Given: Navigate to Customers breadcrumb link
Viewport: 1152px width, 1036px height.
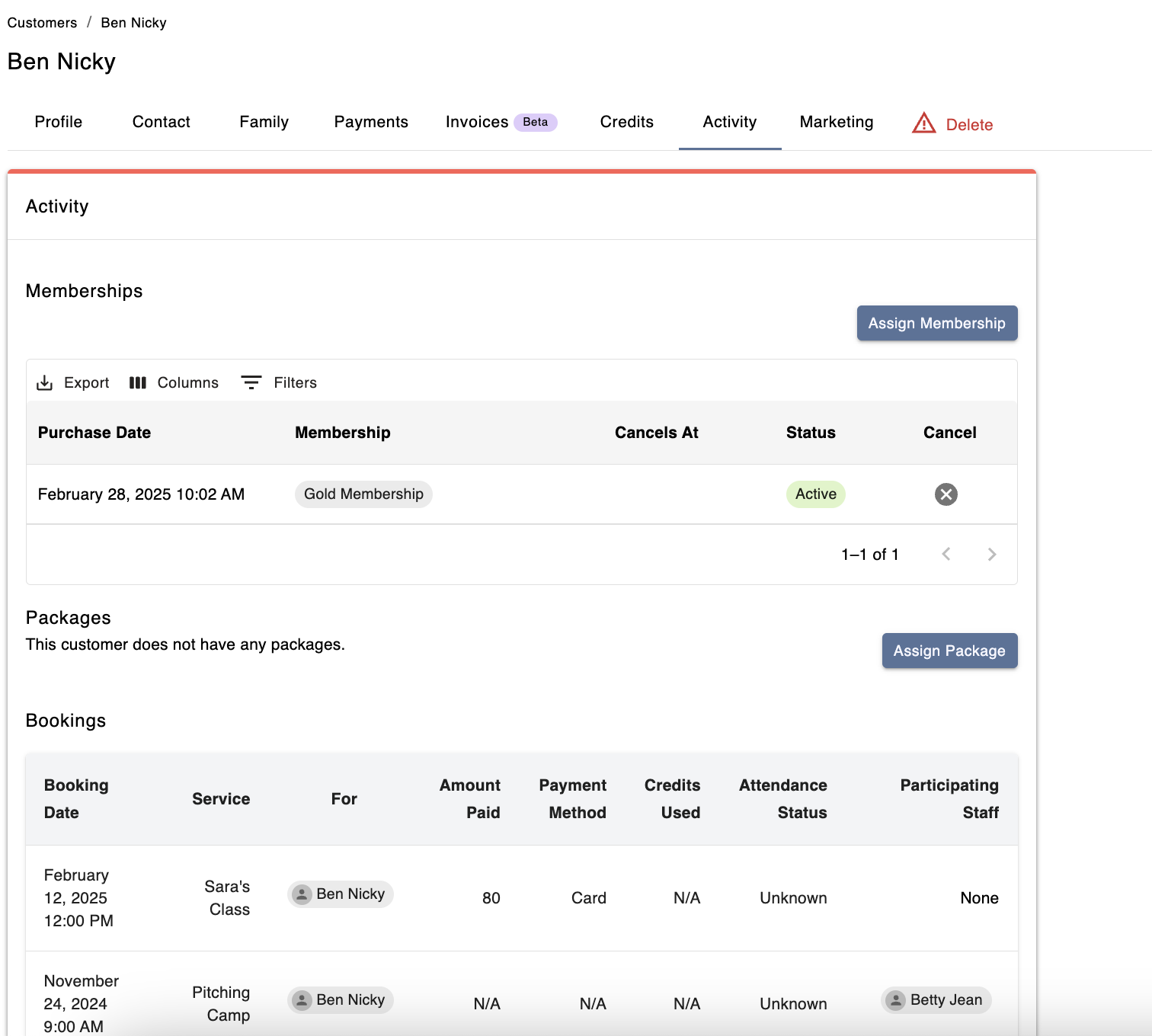Looking at the screenshot, I should point(42,23).
